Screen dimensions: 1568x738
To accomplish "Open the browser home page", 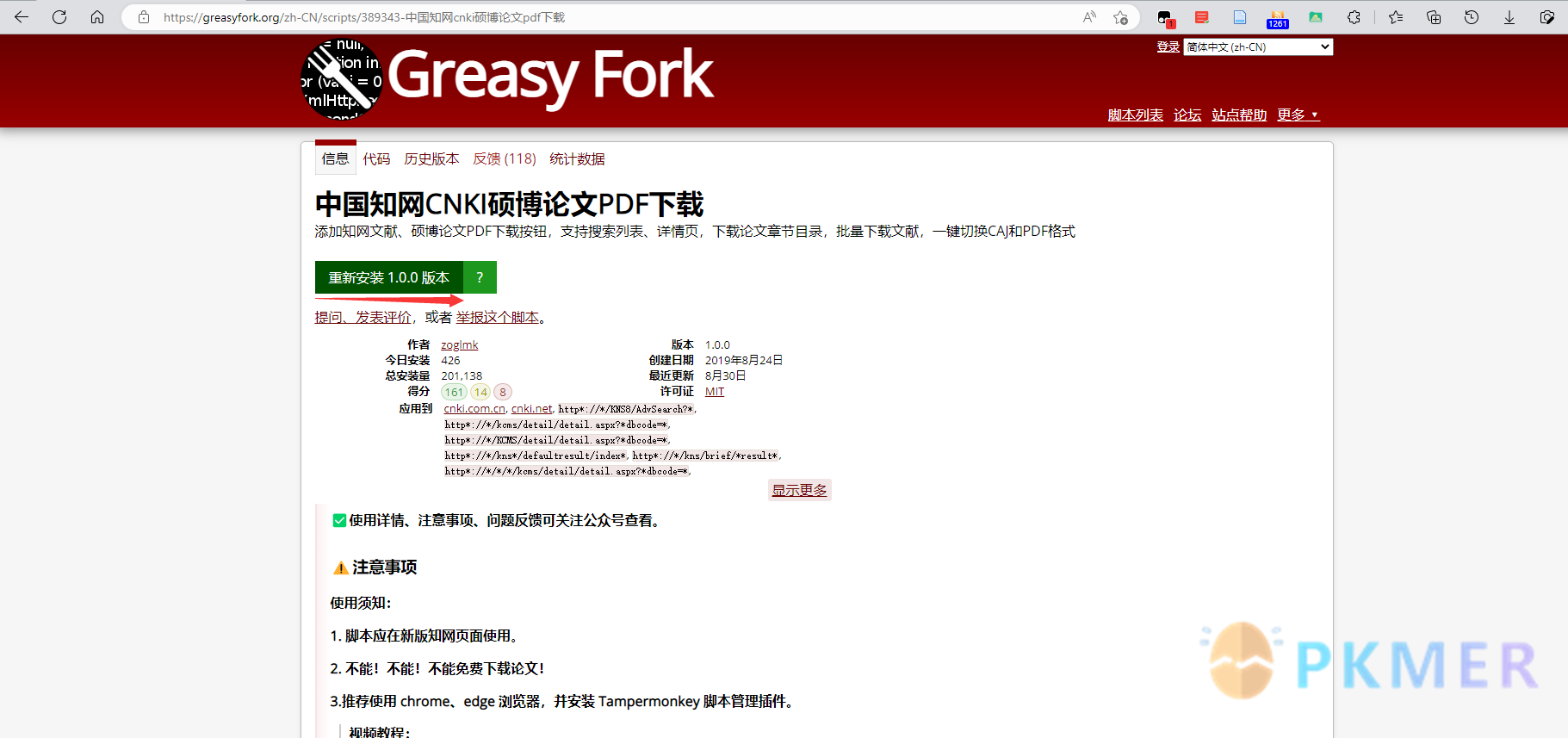I will point(97,17).
